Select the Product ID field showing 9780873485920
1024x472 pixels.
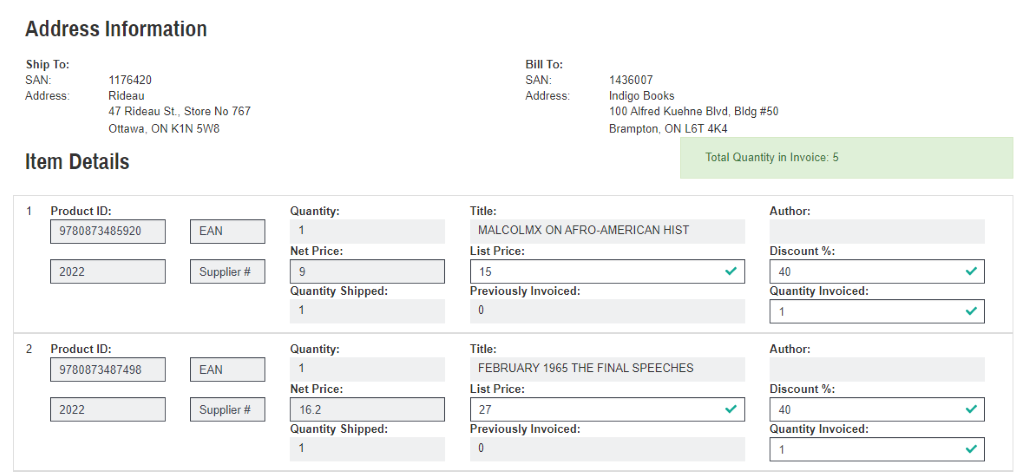coord(108,232)
